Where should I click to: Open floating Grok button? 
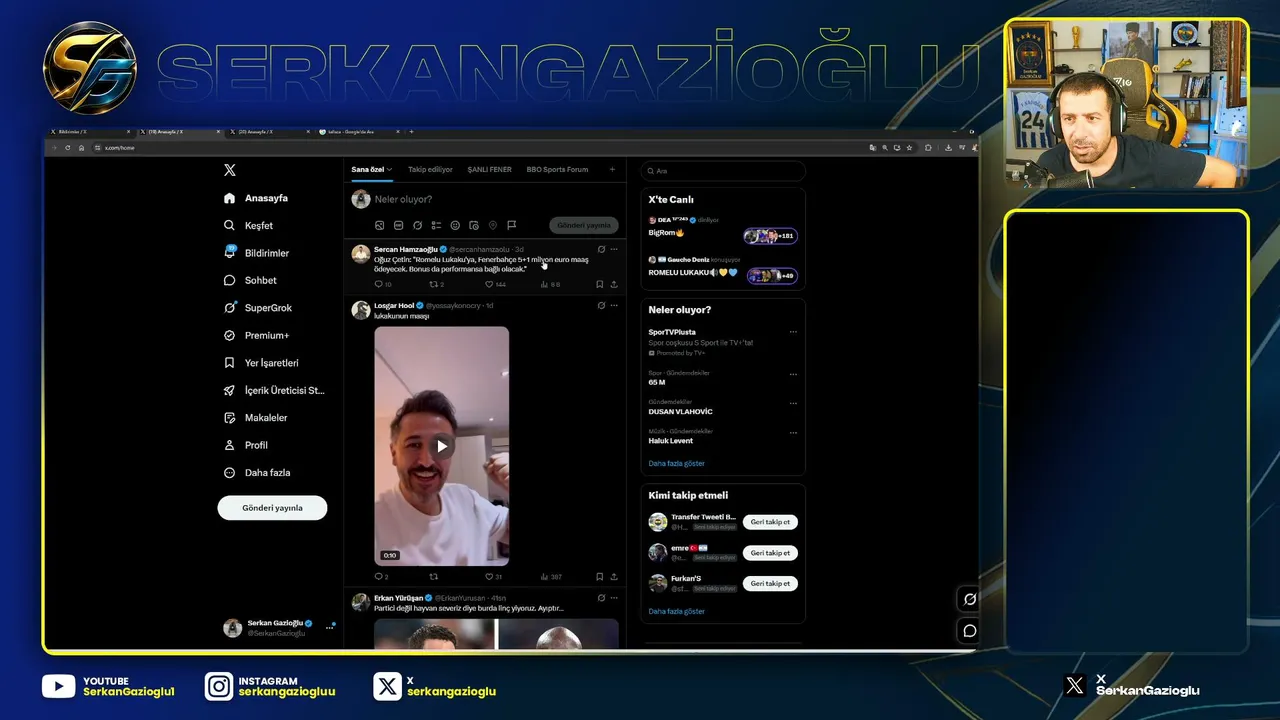pos(969,599)
